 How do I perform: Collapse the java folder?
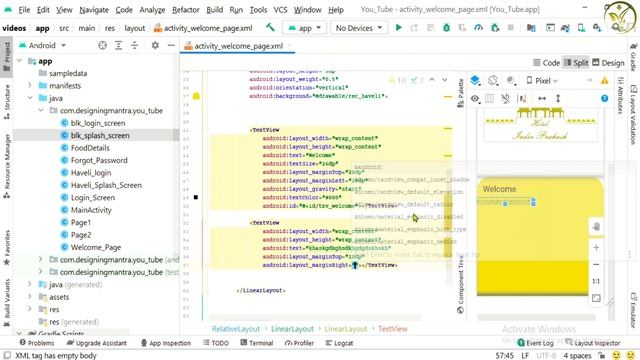(30, 98)
